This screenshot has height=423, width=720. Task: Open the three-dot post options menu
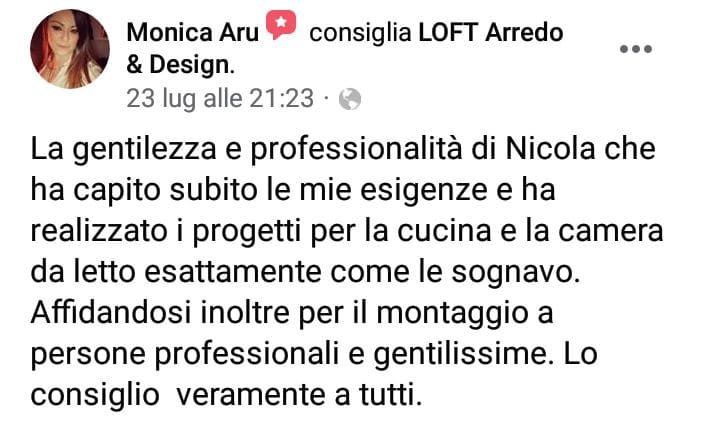click(636, 49)
